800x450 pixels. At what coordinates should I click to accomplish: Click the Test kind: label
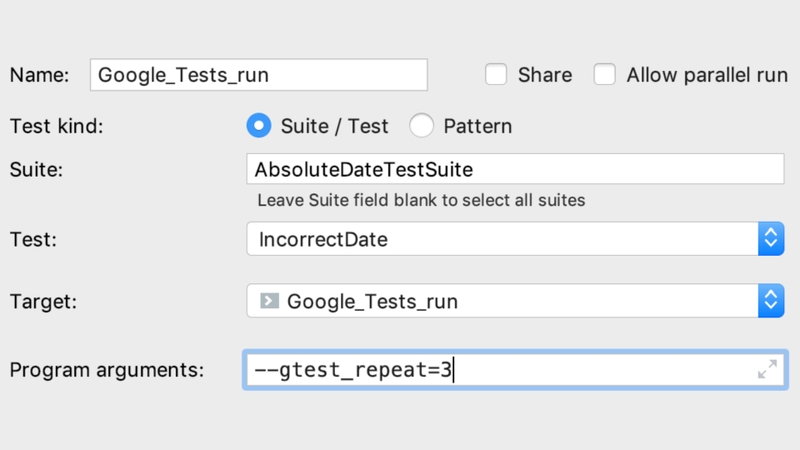coord(56,126)
